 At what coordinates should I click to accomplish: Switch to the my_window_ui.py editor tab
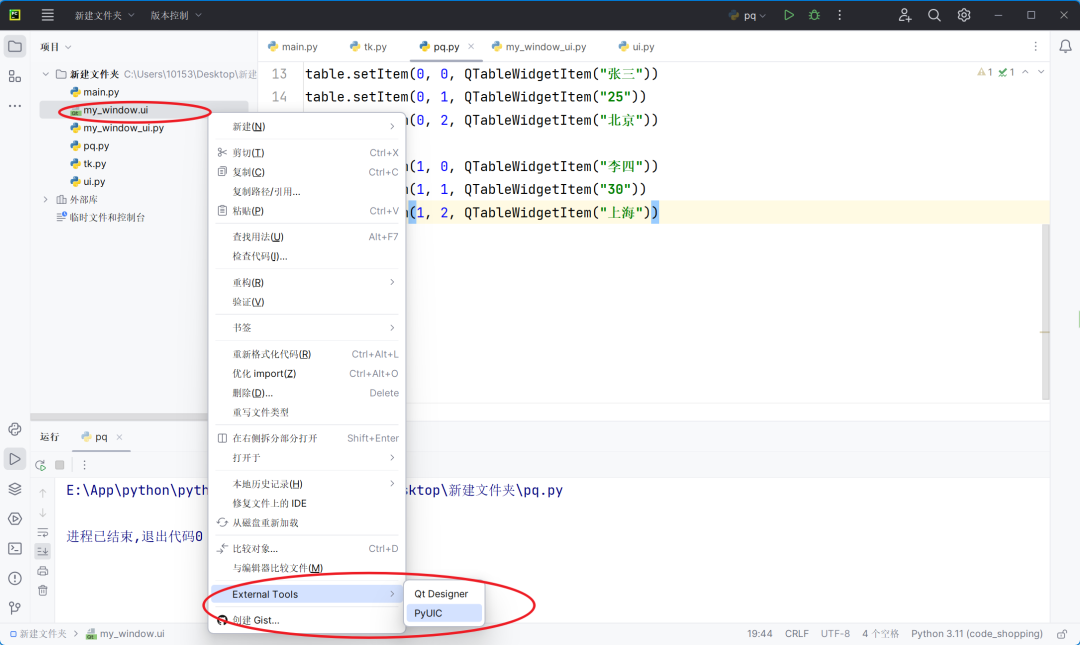click(539, 47)
